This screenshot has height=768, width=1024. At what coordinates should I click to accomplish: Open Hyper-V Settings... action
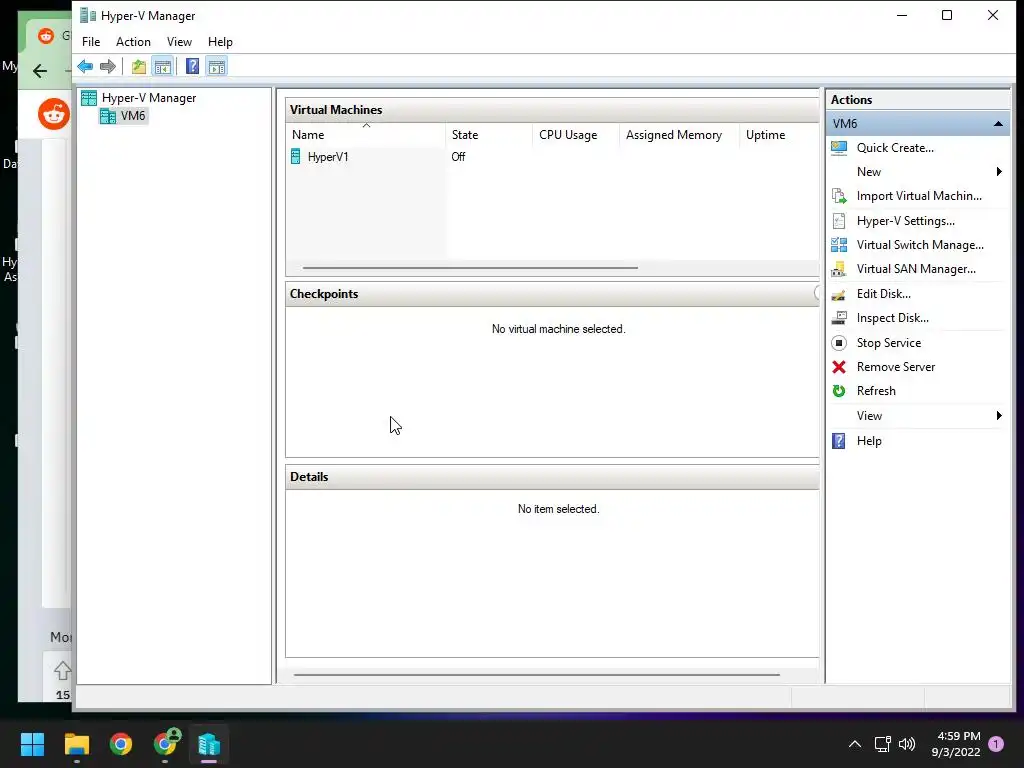click(905, 221)
